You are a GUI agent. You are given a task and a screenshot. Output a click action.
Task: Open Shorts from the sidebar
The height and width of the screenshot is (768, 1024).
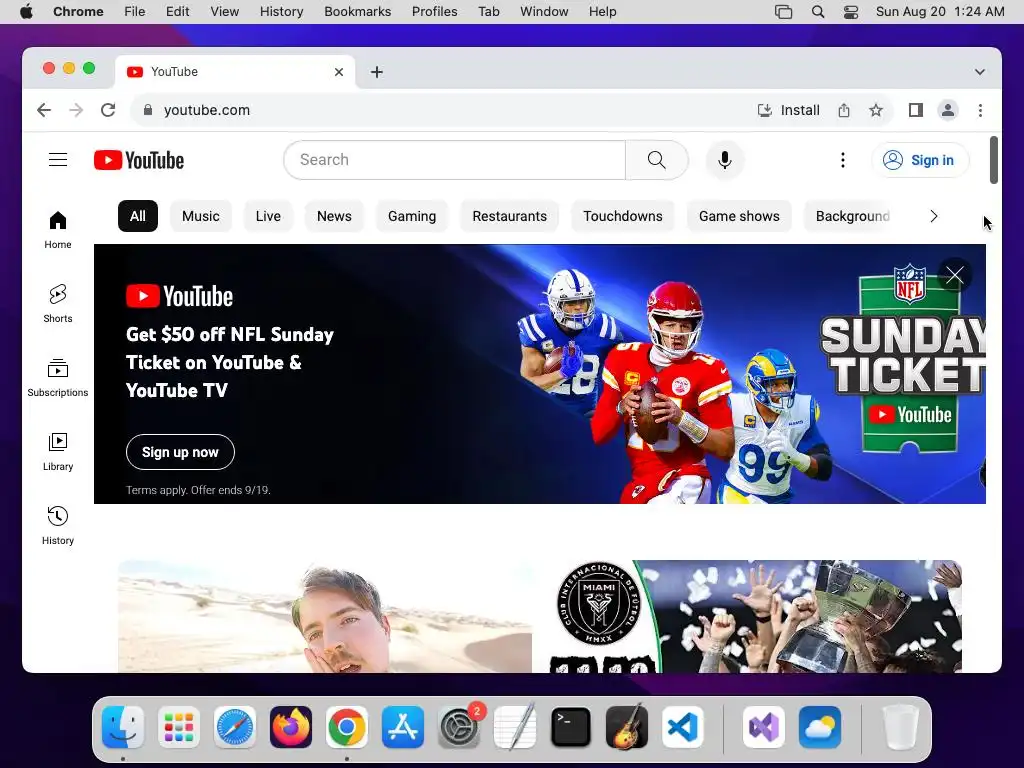58,304
